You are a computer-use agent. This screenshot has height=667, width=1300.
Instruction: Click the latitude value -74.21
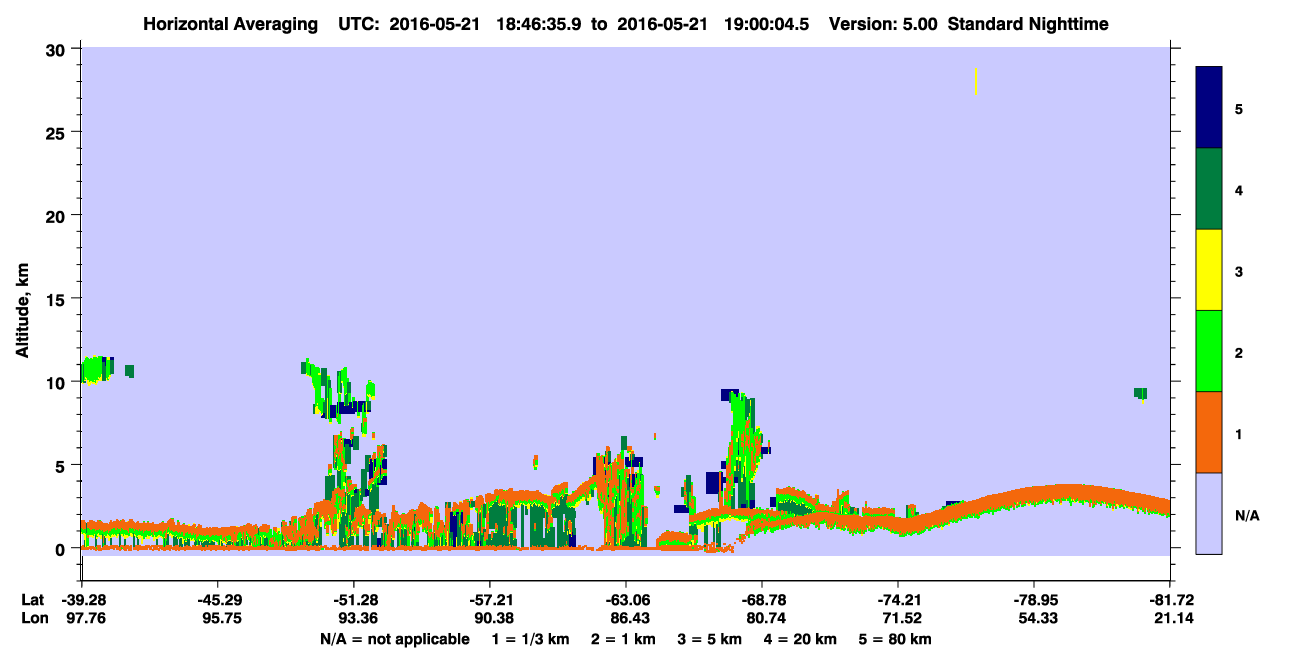pos(898,600)
